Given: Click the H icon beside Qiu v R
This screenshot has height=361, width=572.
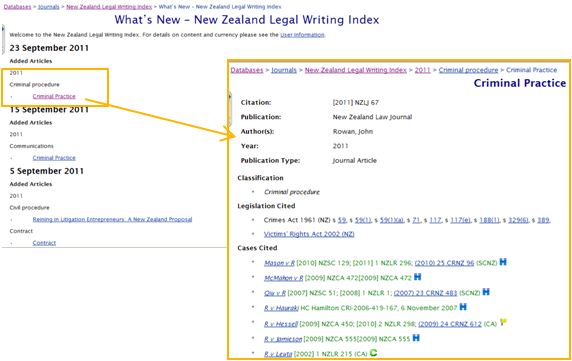Looking at the screenshot, I should click(486, 292).
